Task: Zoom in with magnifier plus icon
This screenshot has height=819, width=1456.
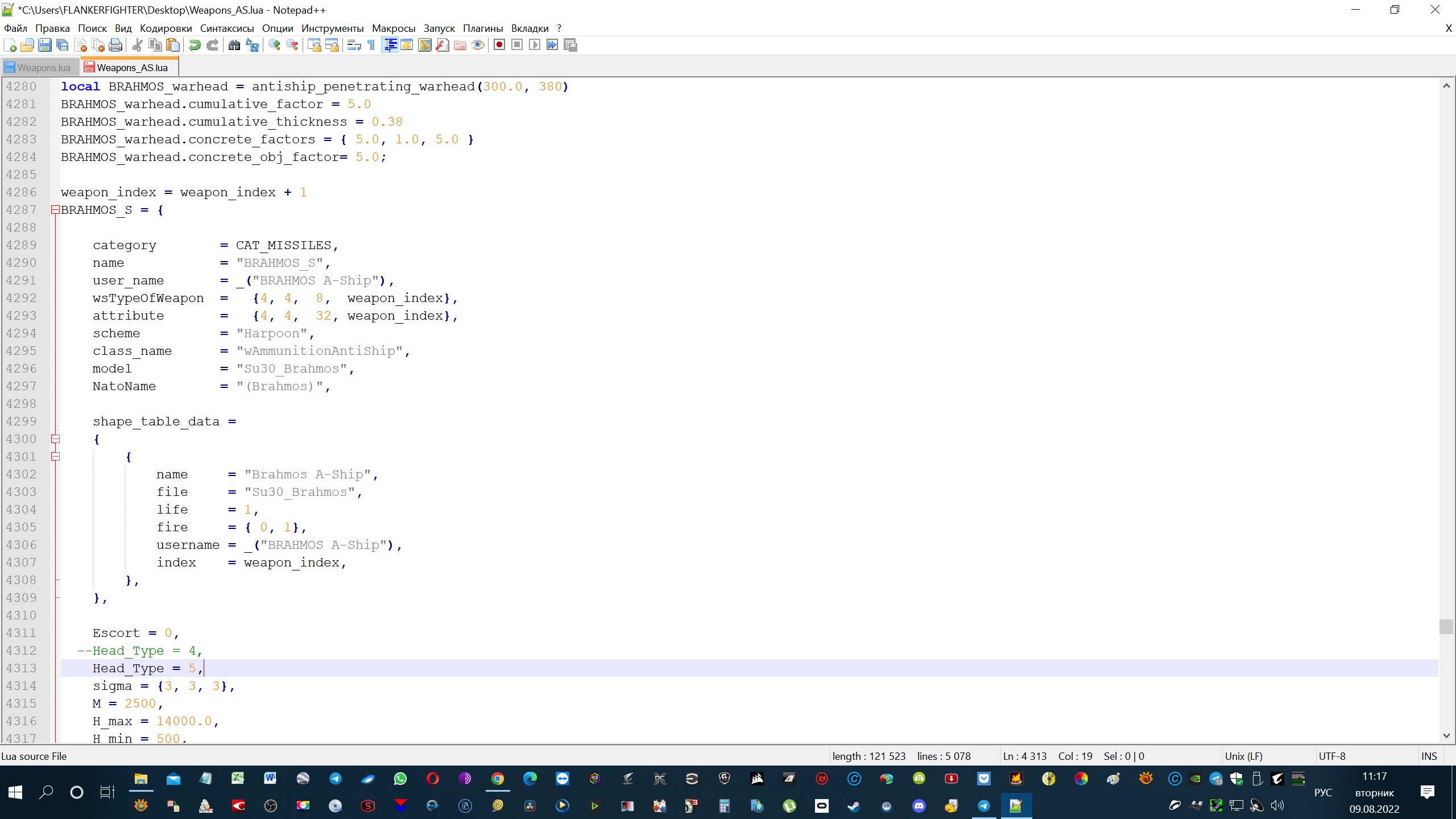Action: click(274, 45)
